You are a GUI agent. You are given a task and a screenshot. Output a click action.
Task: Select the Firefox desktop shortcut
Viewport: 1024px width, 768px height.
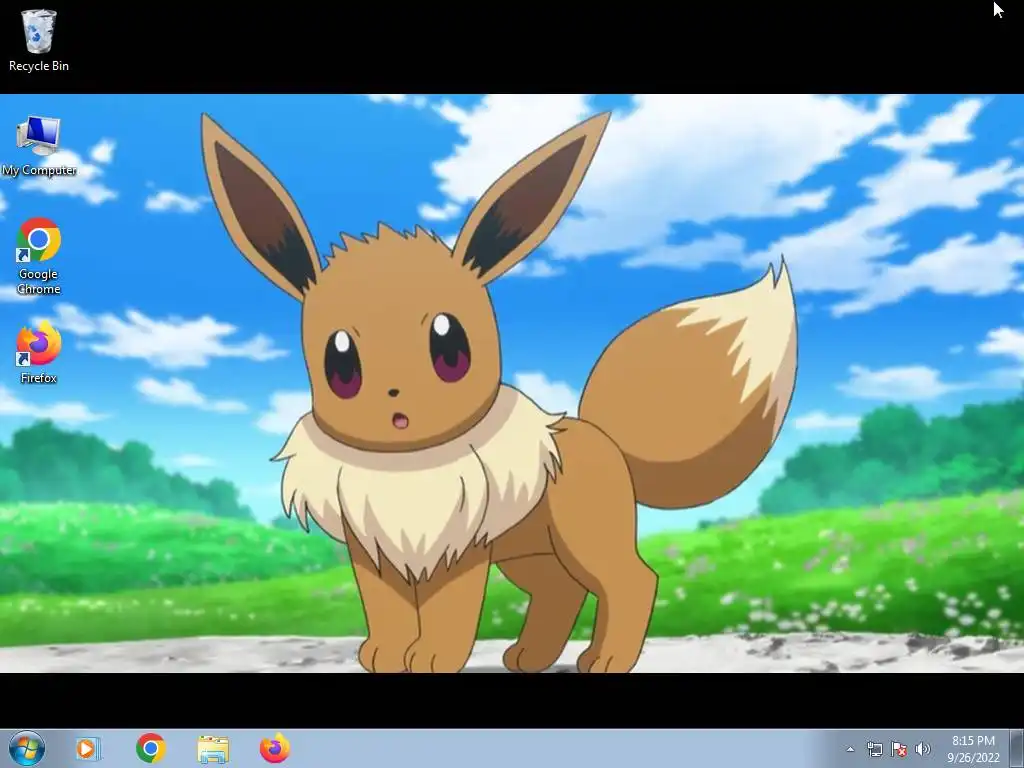point(39,351)
